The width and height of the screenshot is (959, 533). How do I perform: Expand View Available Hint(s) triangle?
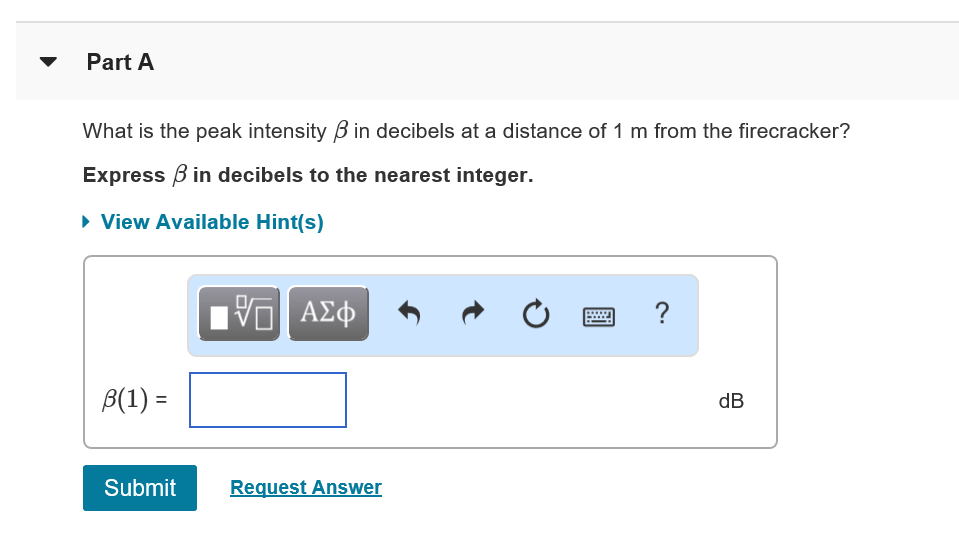[86, 222]
